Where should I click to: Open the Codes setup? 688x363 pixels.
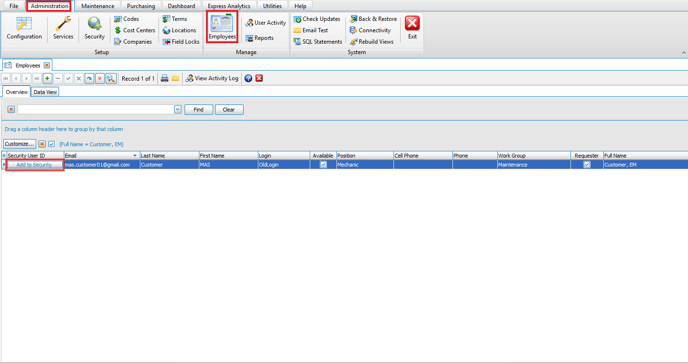point(126,19)
